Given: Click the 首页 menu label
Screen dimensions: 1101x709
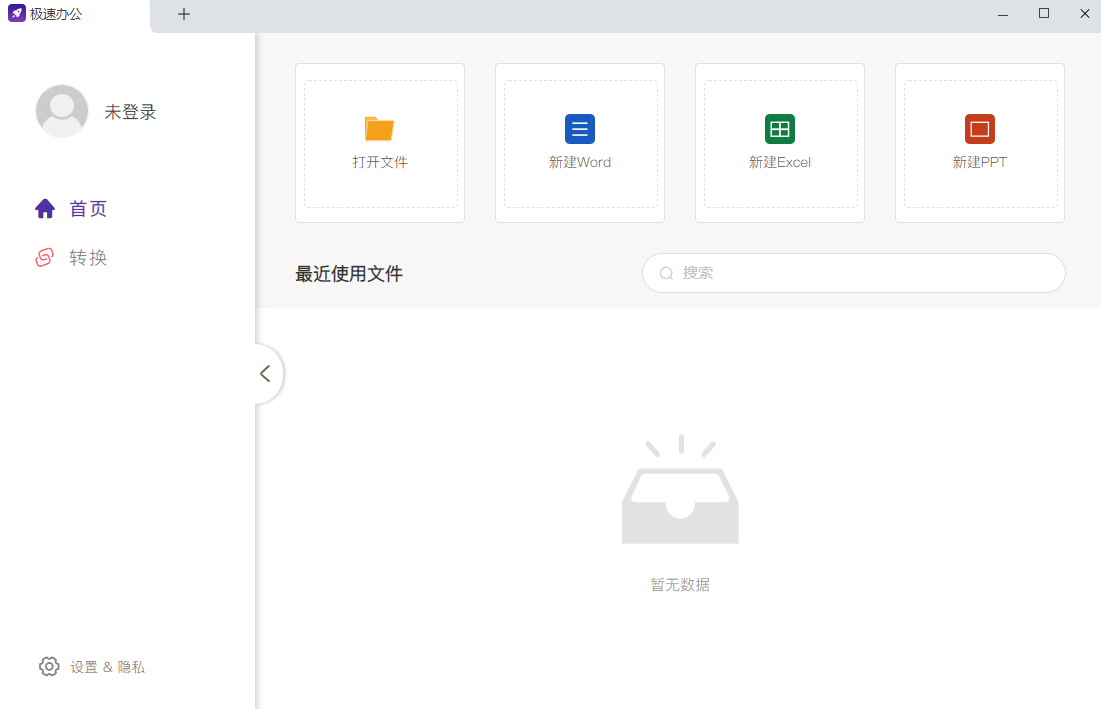Looking at the screenshot, I should pos(87,208).
